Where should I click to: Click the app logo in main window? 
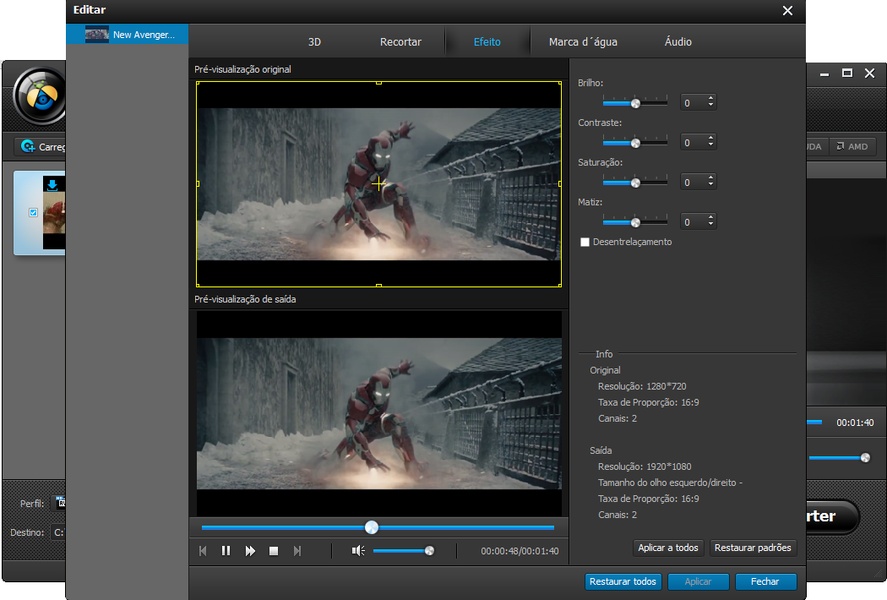[40, 97]
